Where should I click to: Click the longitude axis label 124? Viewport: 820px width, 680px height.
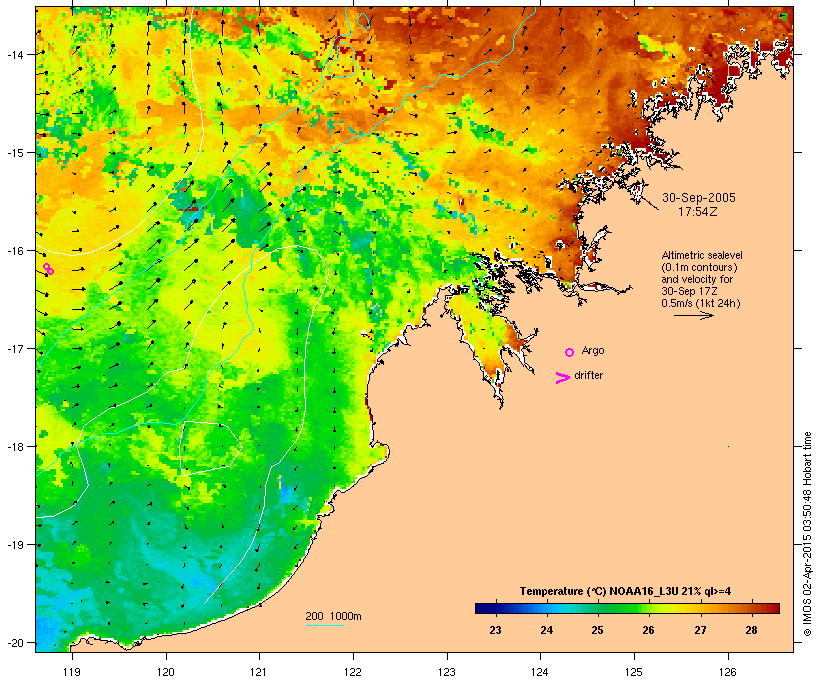(x=540, y=672)
